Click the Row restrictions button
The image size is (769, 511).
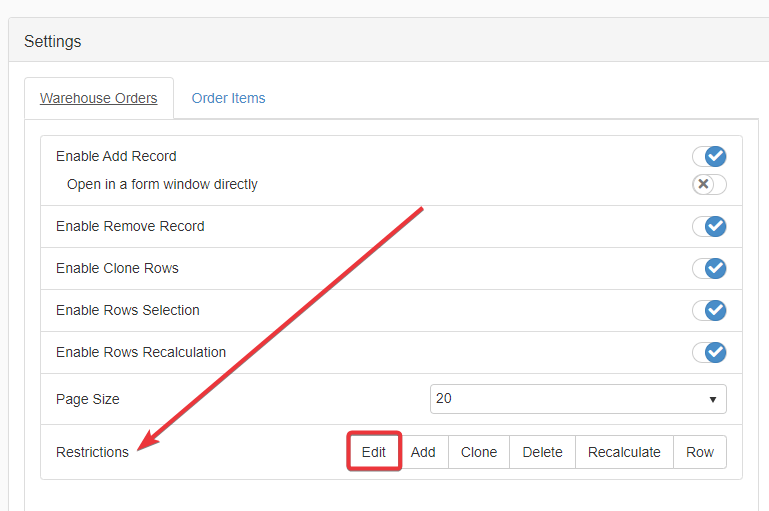click(700, 452)
